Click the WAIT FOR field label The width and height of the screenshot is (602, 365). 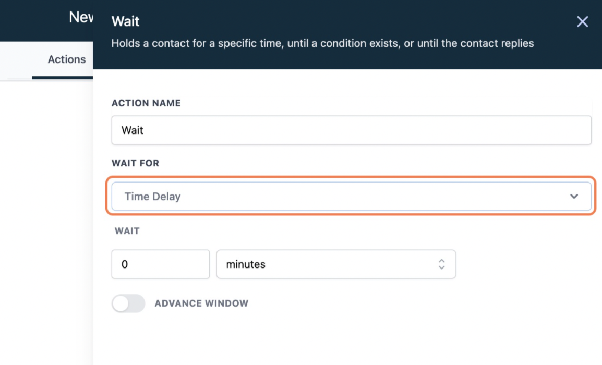135,163
